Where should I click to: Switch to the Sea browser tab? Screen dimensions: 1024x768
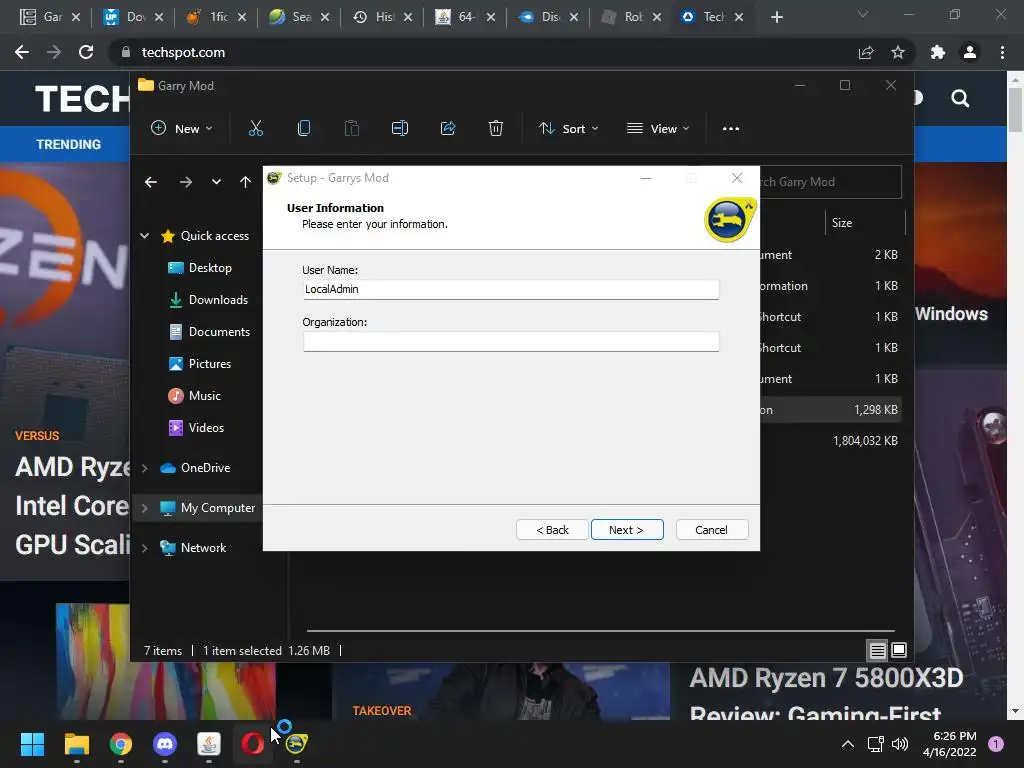click(x=299, y=17)
